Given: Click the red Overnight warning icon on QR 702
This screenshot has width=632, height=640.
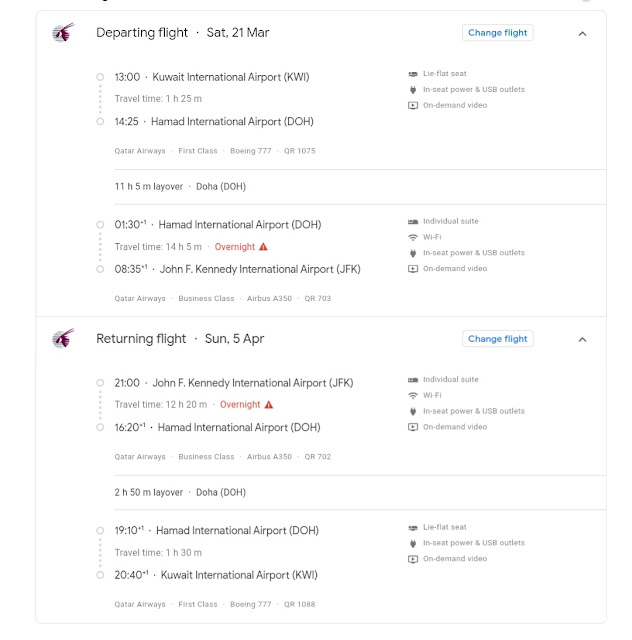Looking at the screenshot, I should click(269, 404).
